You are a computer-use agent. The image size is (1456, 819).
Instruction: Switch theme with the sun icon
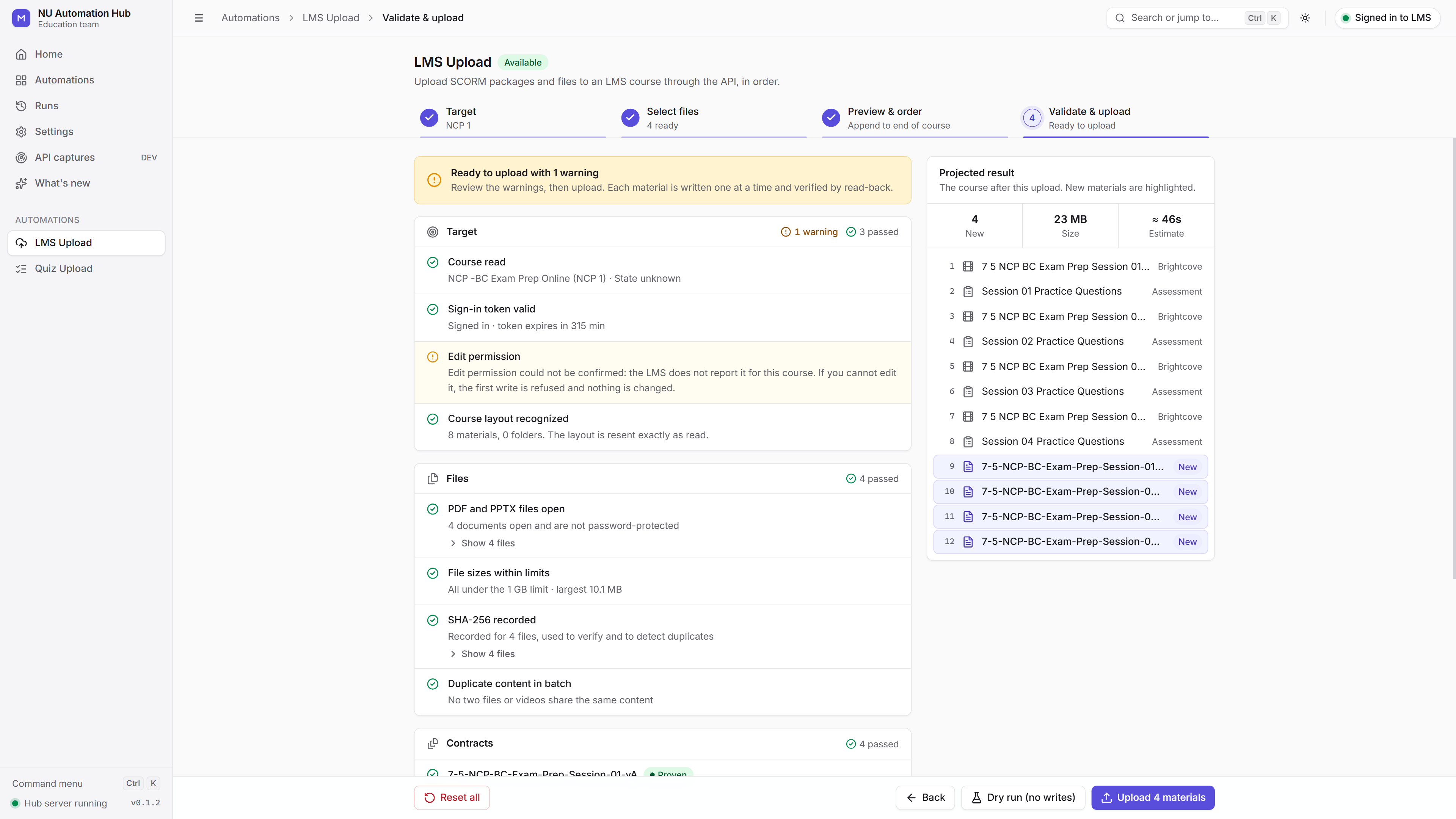[1304, 18]
